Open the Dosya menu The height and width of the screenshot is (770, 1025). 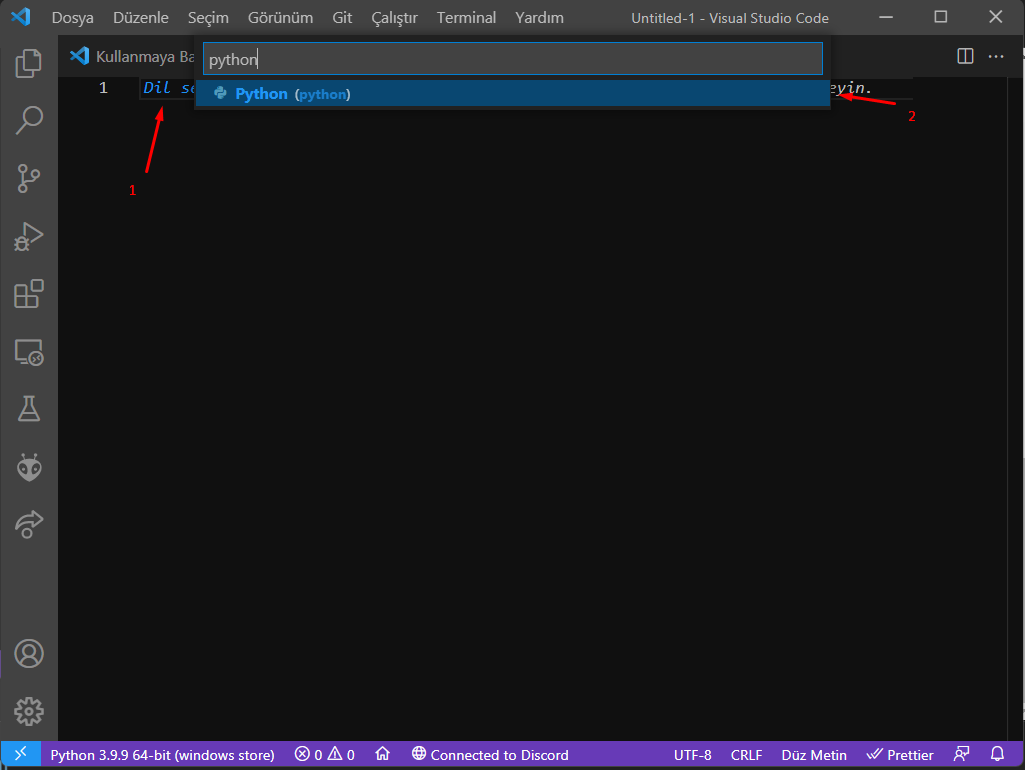[x=73, y=18]
